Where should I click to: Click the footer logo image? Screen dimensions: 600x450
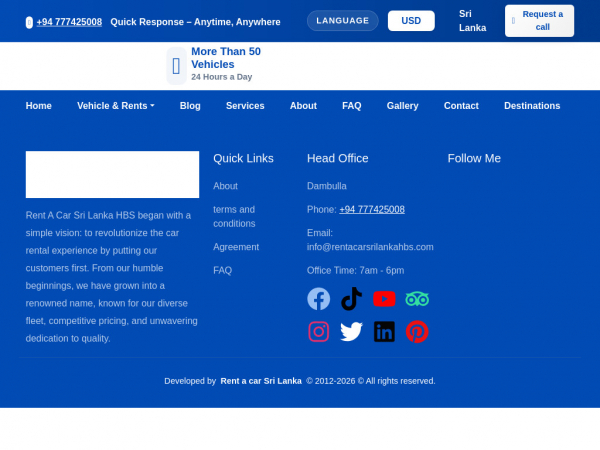click(112, 175)
